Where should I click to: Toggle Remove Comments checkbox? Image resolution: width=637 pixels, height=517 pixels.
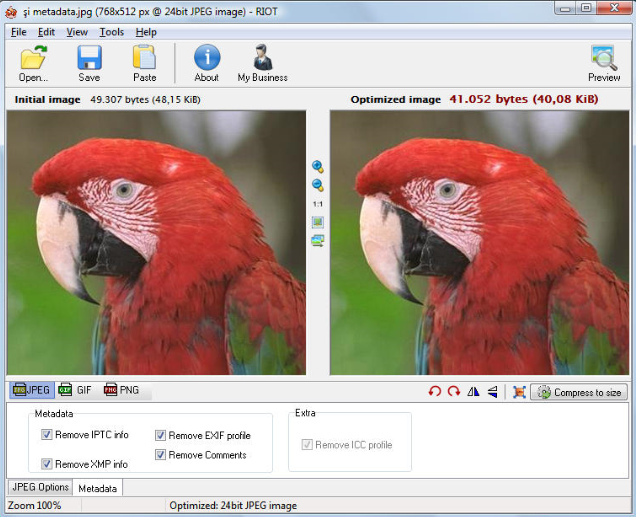tap(161, 455)
